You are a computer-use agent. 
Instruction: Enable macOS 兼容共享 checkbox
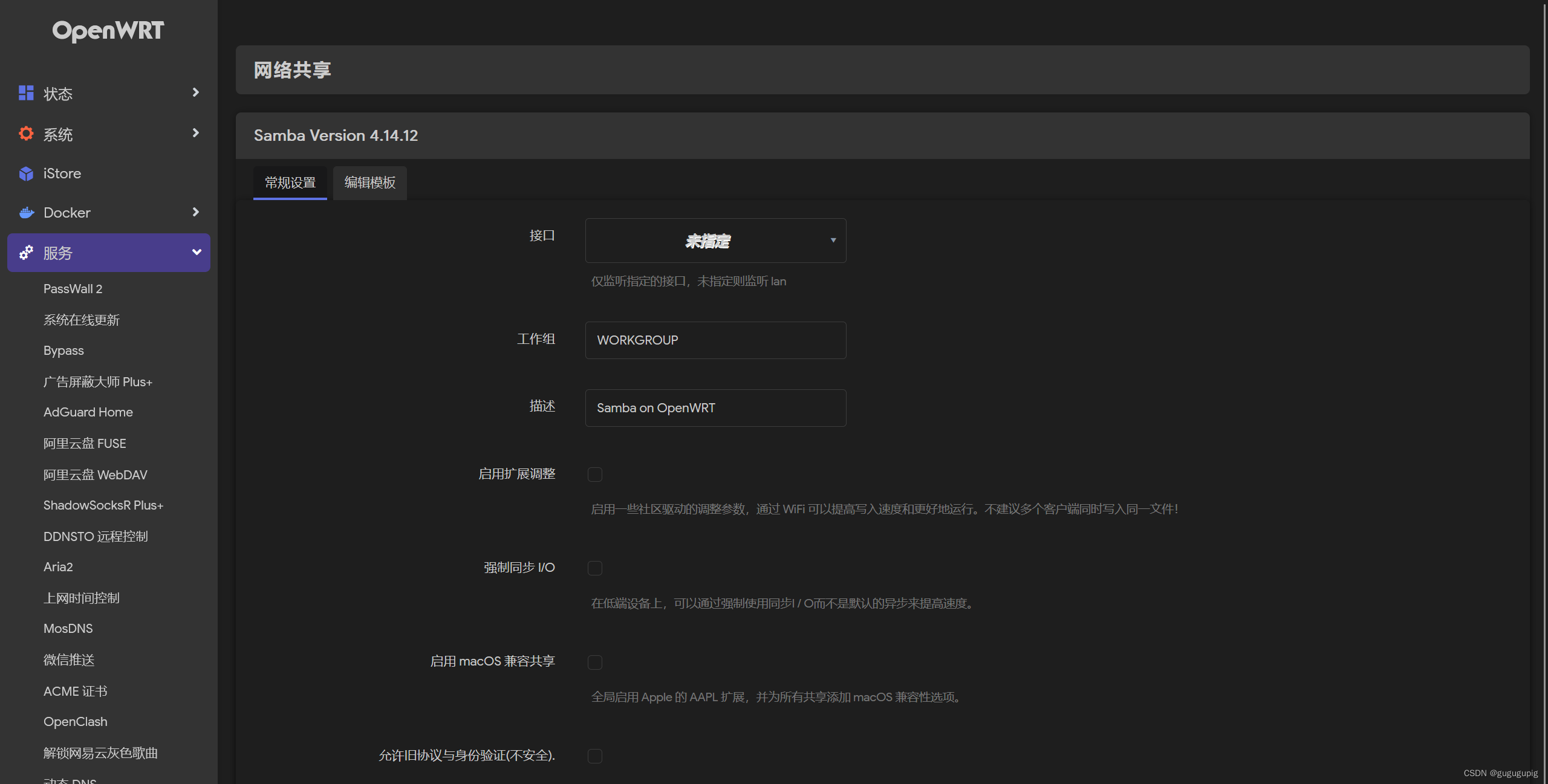595,663
